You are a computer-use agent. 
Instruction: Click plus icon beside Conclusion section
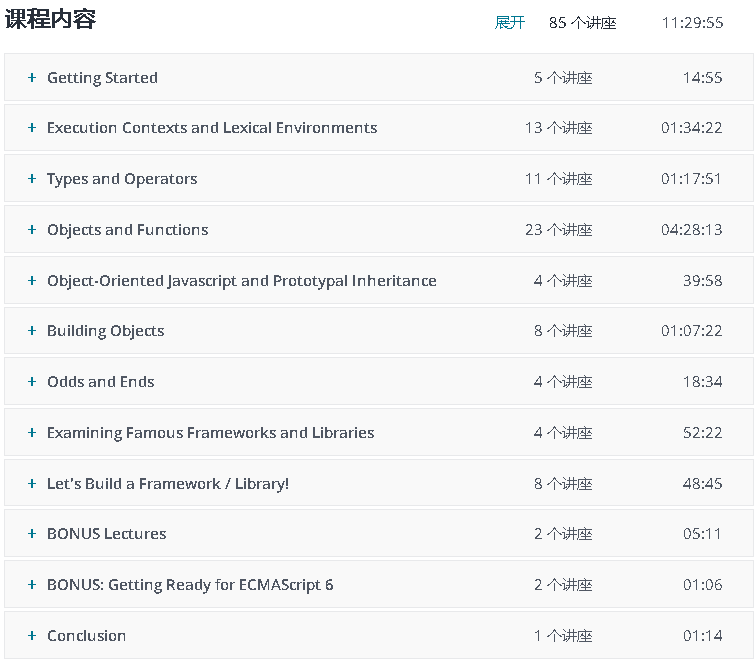32,636
